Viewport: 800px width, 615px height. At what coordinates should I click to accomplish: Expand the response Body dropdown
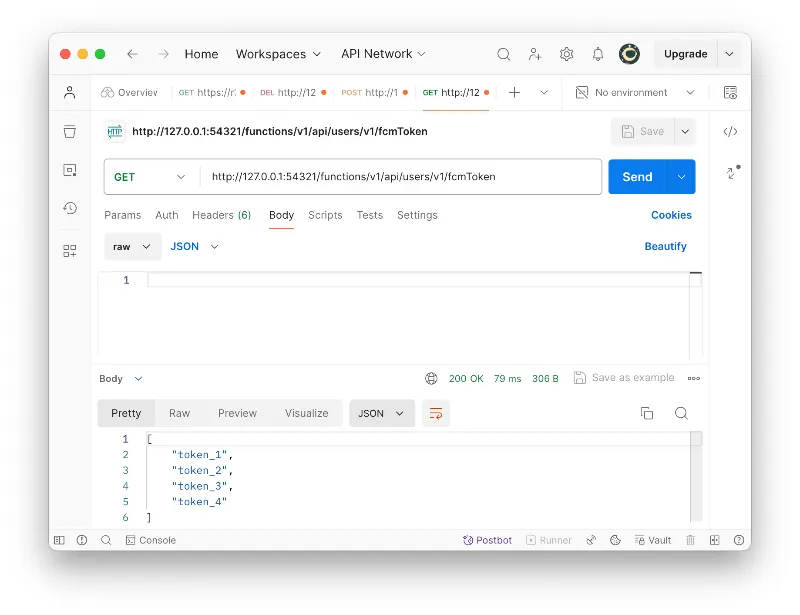121,379
